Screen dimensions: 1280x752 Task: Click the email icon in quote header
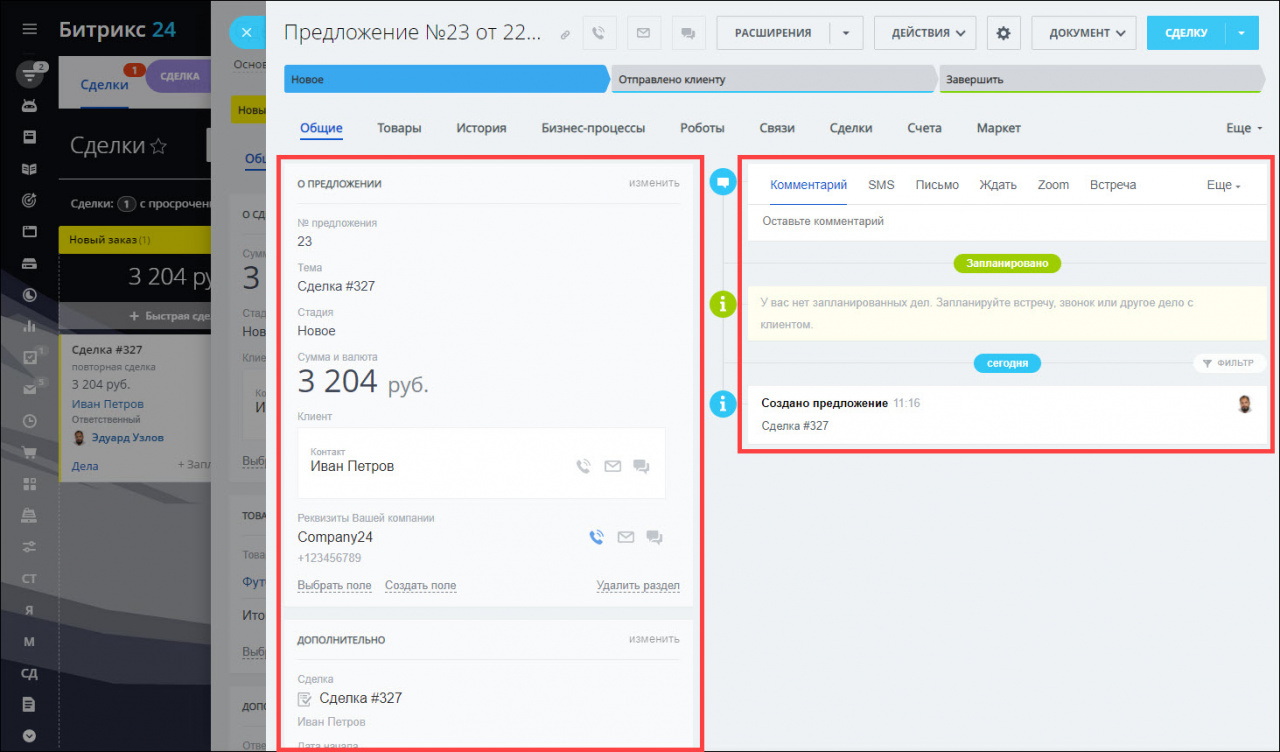click(643, 33)
